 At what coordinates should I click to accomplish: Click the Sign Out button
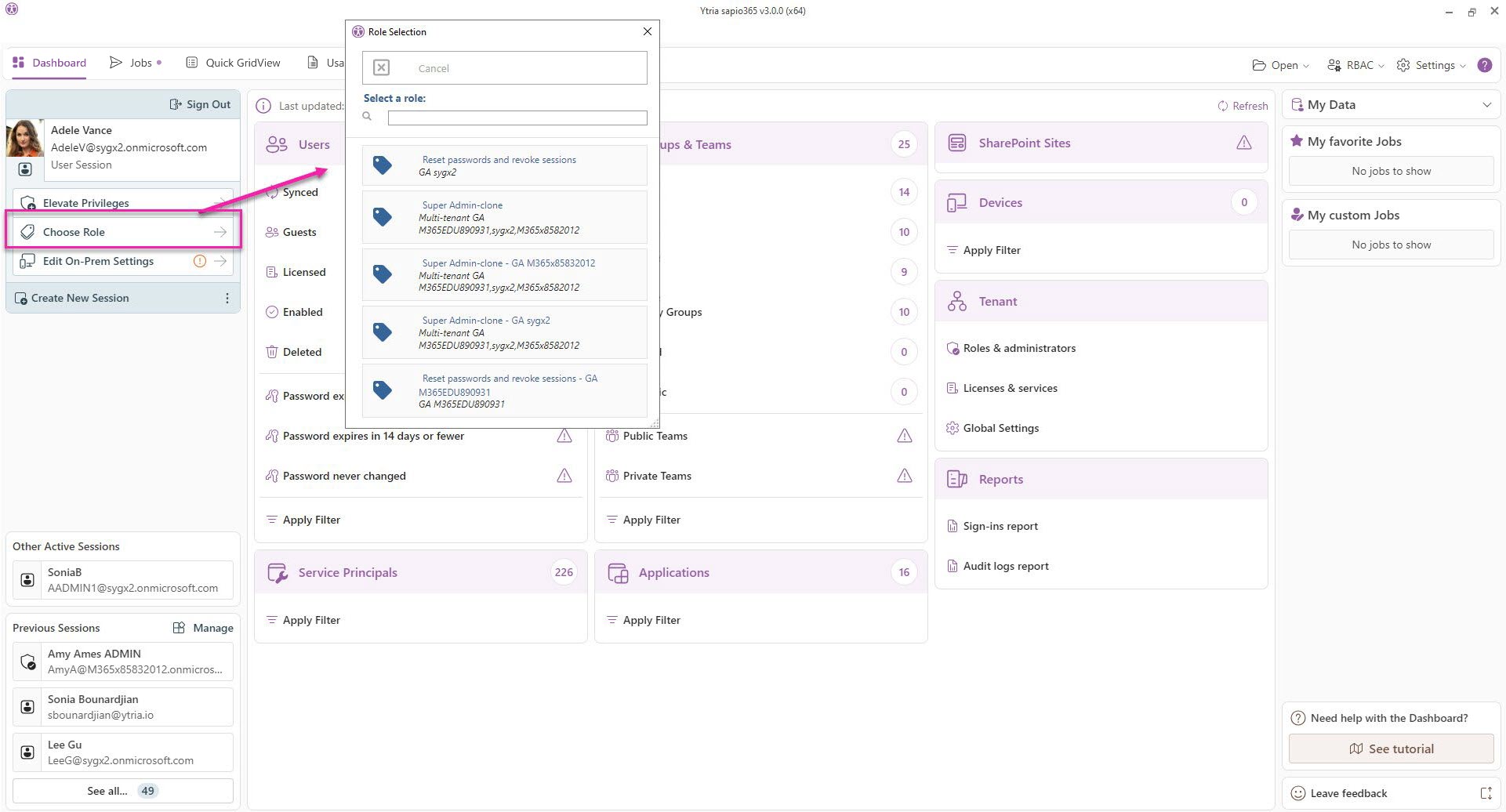pos(200,105)
